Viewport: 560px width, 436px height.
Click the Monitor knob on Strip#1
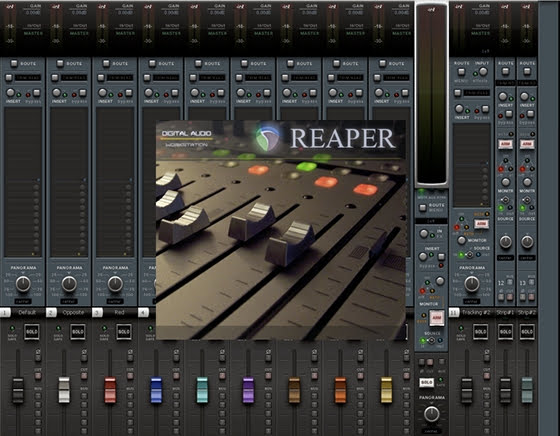tap(505, 182)
